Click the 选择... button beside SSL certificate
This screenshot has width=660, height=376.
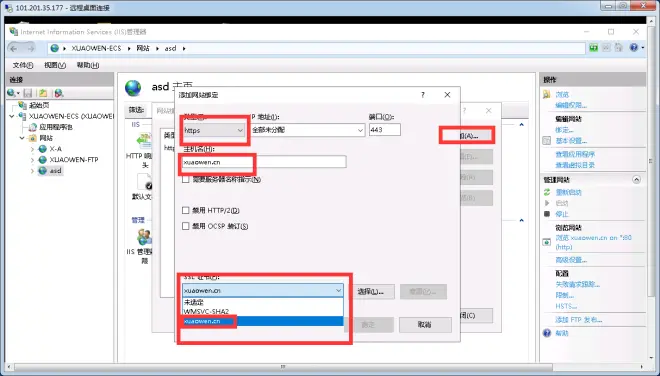click(370, 291)
